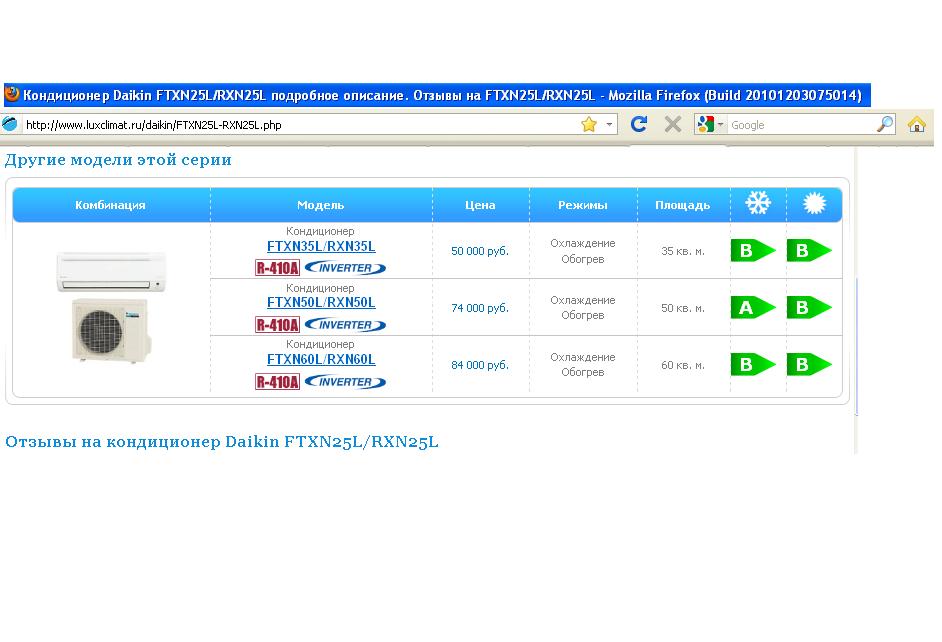
Task: Click the site identity icon beside URL
Action: pos(10,124)
